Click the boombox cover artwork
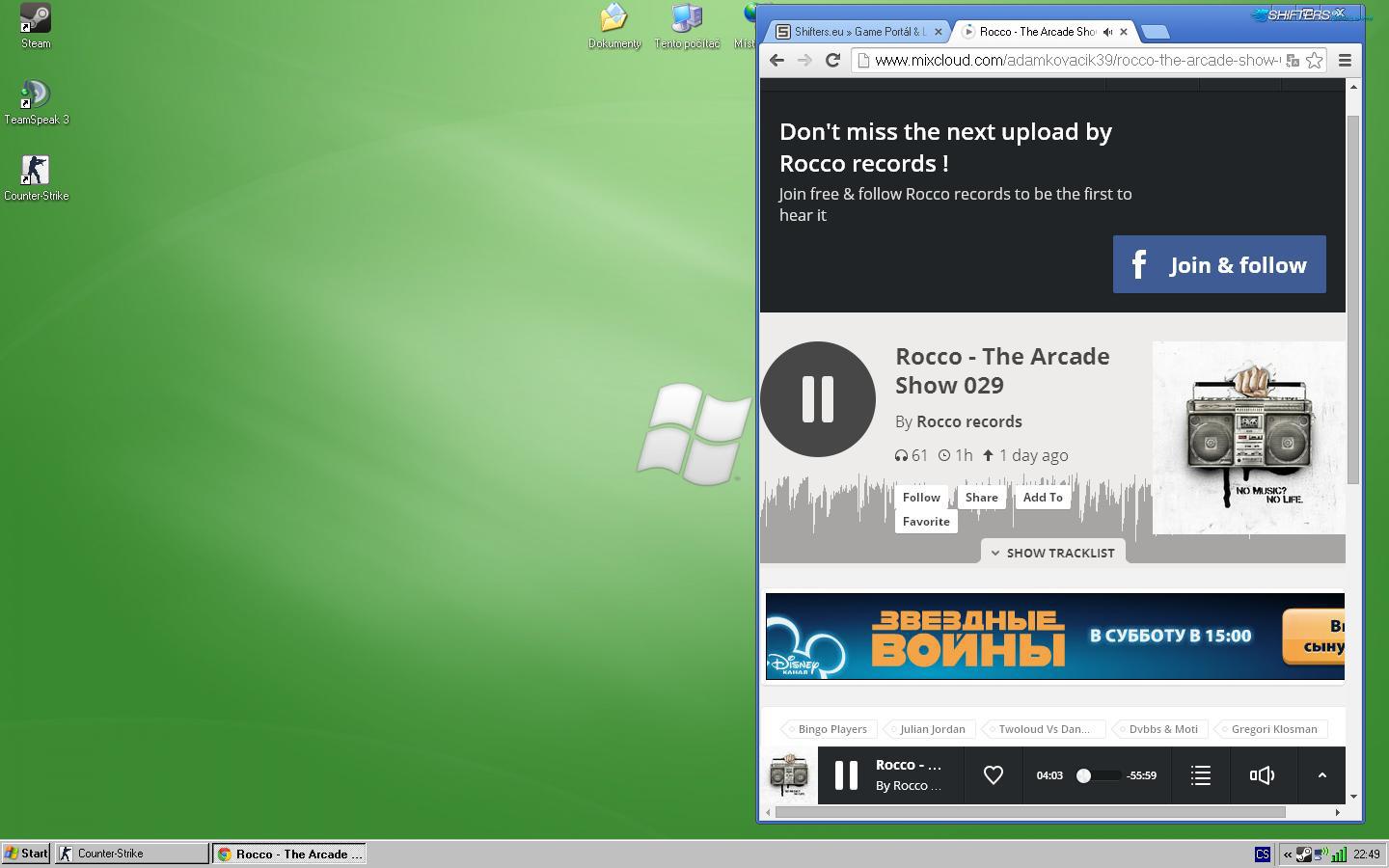1389x868 pixels. pyautogui.click(x=1249, y=438)
